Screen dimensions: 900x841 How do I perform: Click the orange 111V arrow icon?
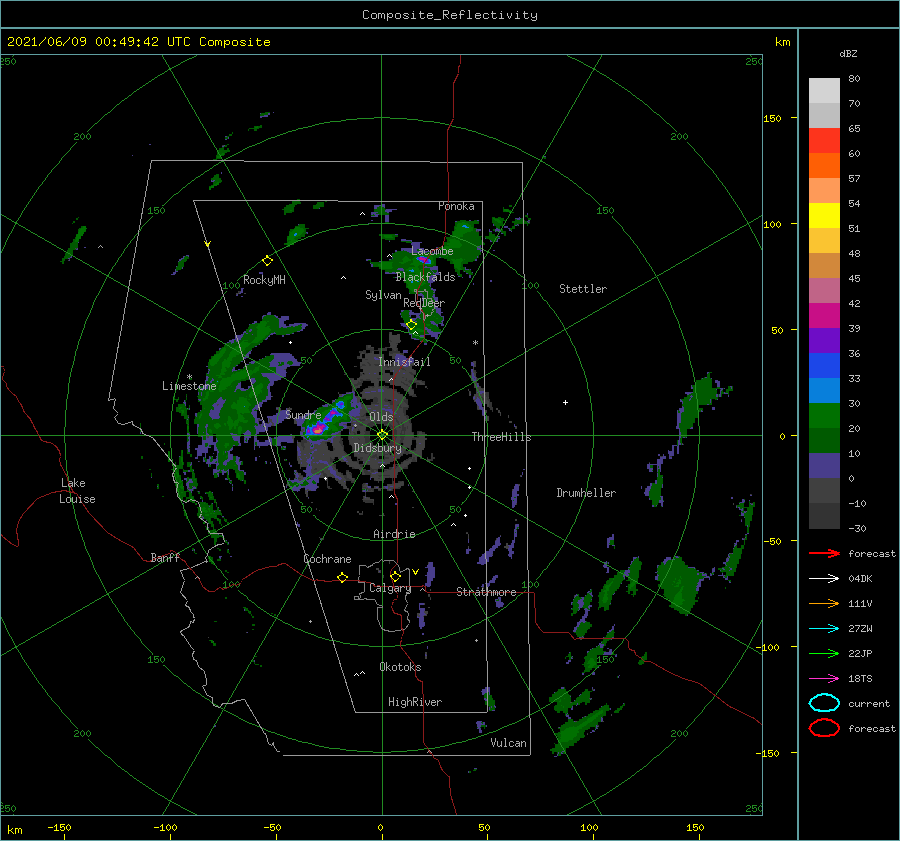coord(824,603)
